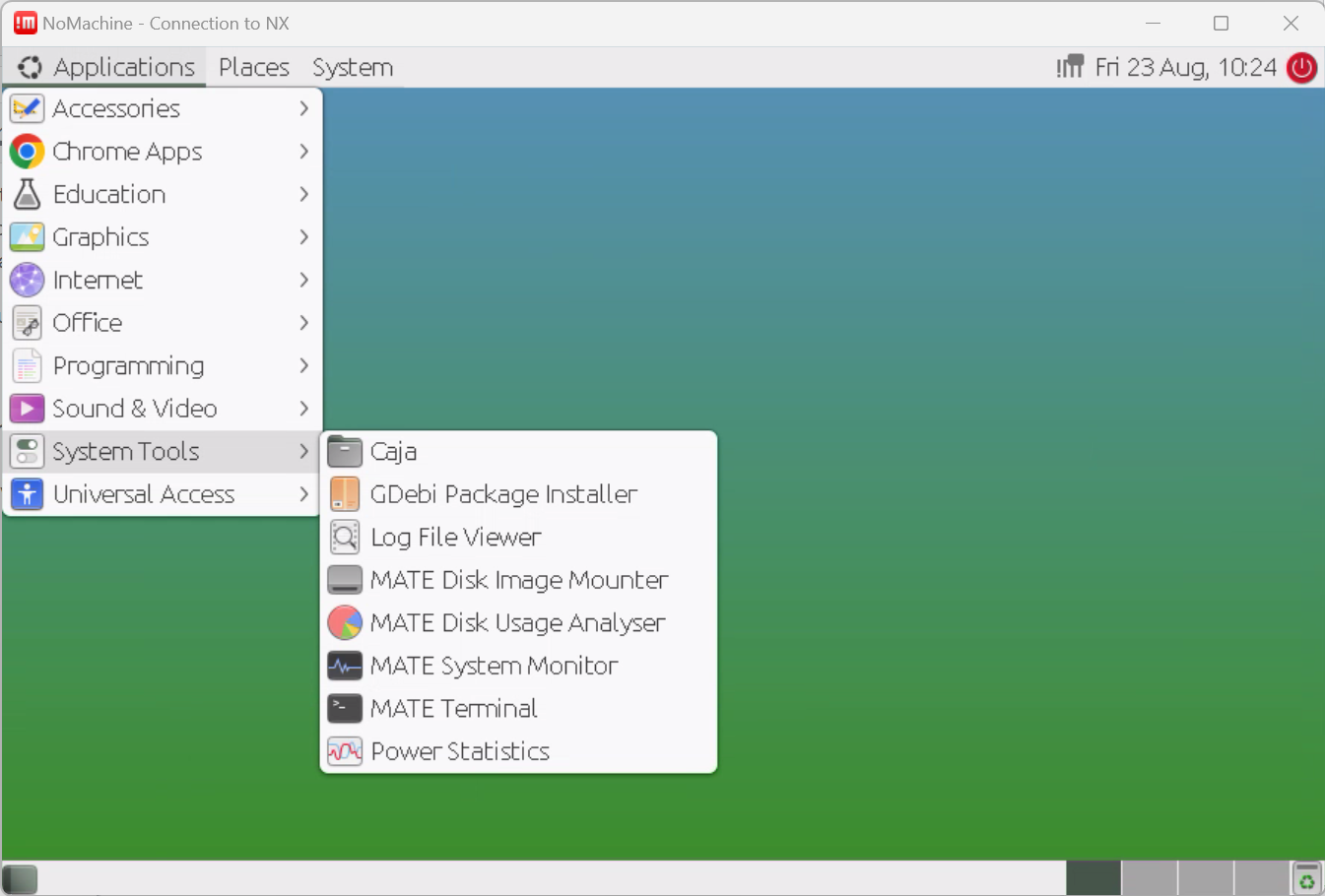
Task: Click the red power shutdown icon
Action: 1301,68
